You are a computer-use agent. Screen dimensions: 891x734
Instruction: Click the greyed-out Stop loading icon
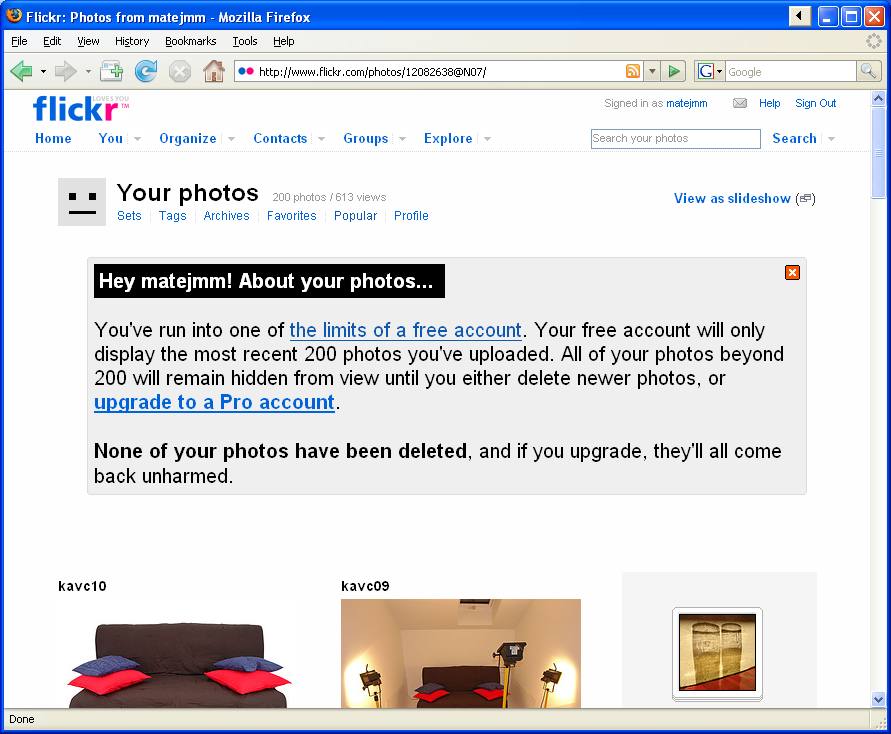click(180, 72)
